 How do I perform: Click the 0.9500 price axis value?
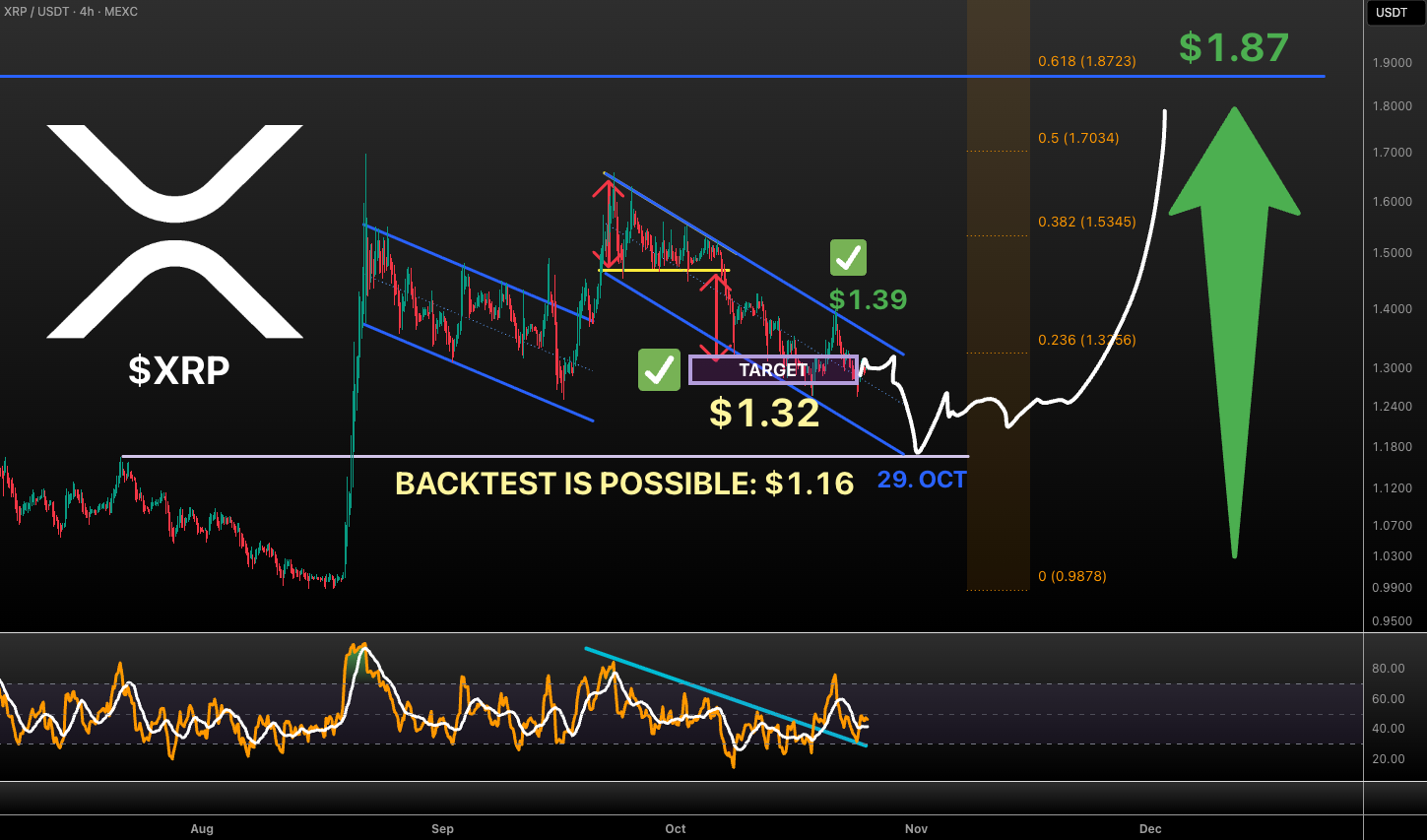(1393, 621)
